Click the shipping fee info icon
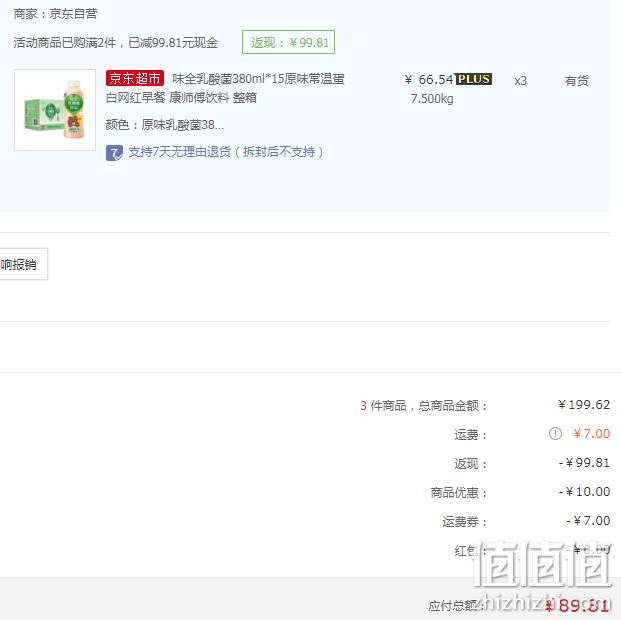The image size is (621, 620). coord(555,434)
